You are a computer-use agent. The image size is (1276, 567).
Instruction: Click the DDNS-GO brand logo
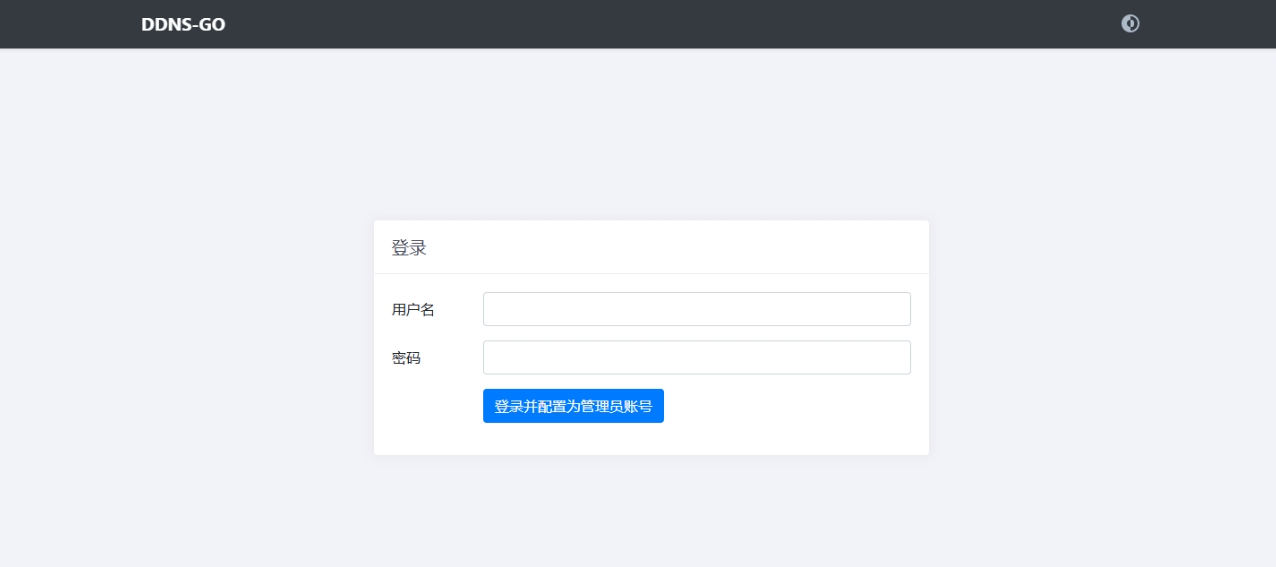coord(183,24)
